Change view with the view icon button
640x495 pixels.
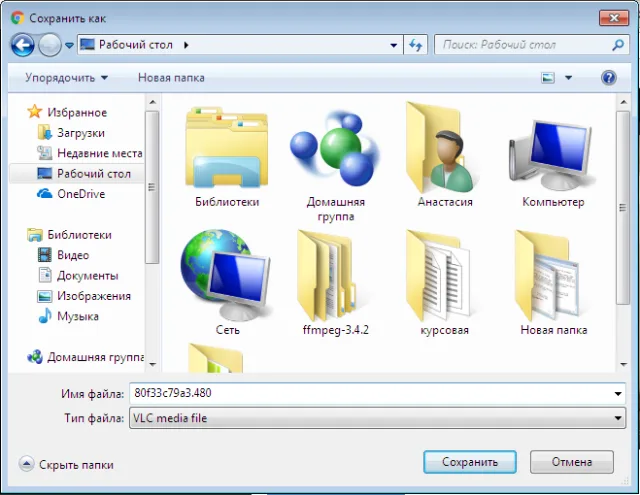pos(548,78)
